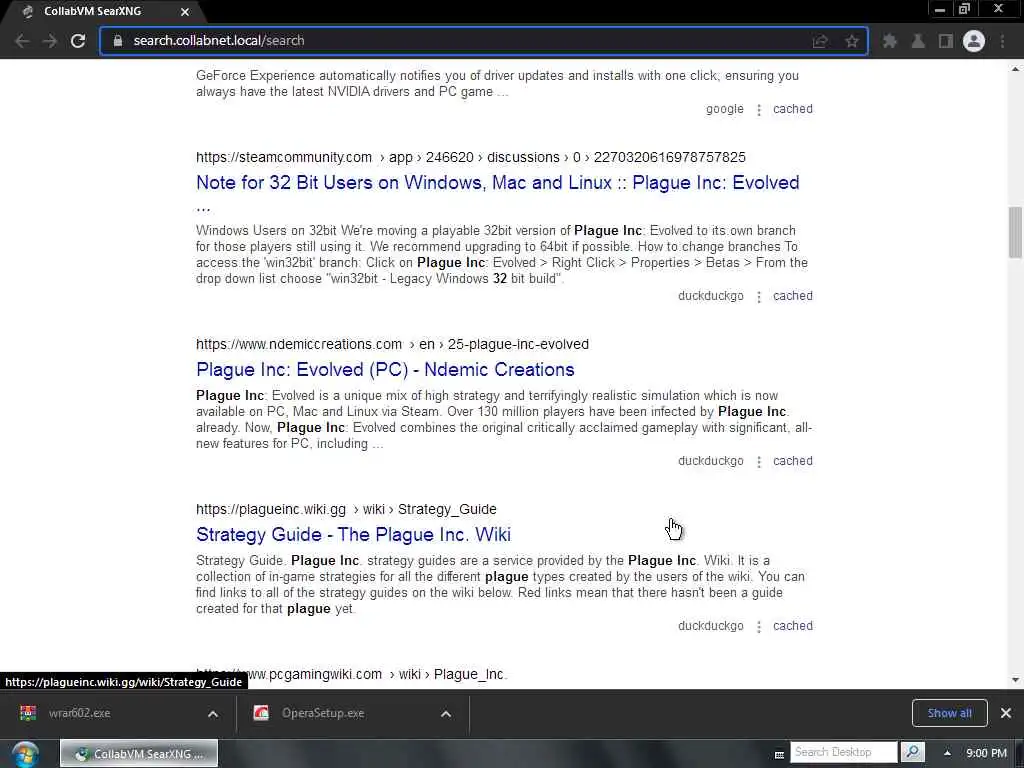Open cached copy of Ndemic Creations result
This screenshot has width=1024, height=768.
[x=793, y=461]
